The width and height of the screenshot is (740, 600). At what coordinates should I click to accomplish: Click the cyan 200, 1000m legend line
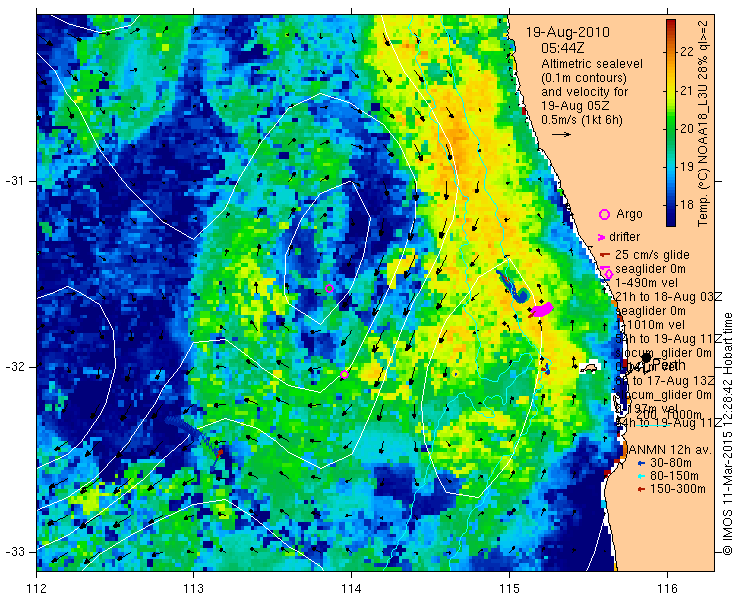point(652,425)
